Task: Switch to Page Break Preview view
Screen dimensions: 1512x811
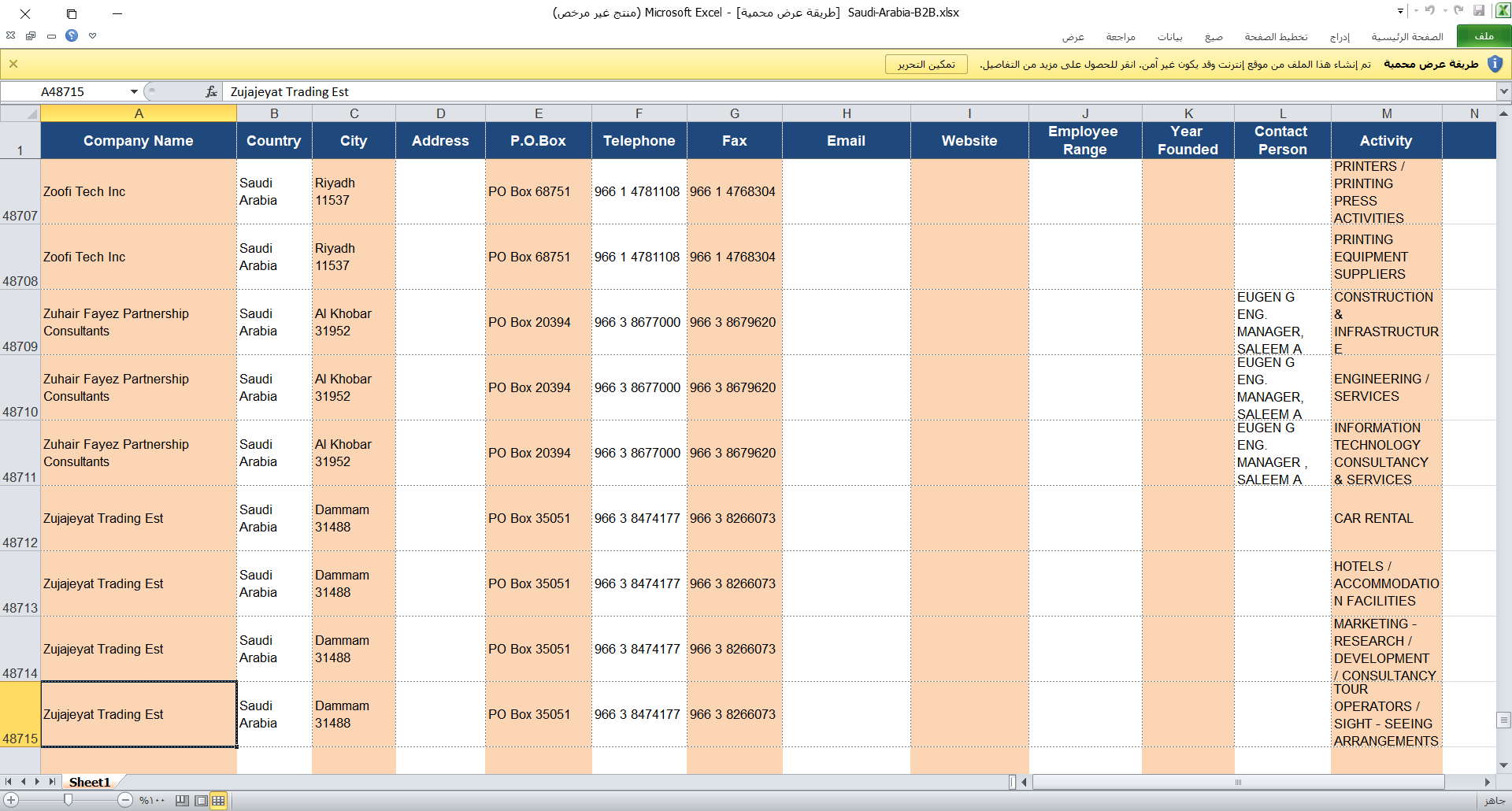Action: (182, 801)
